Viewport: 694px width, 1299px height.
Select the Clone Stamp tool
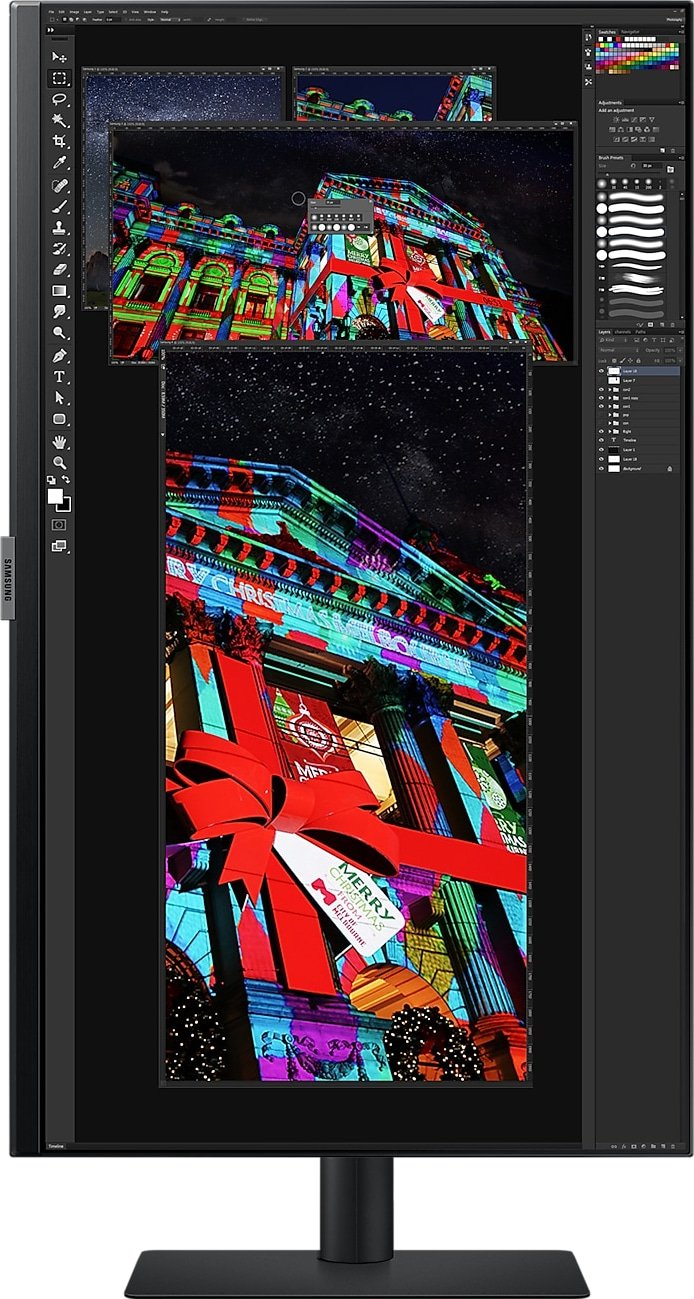59,228
